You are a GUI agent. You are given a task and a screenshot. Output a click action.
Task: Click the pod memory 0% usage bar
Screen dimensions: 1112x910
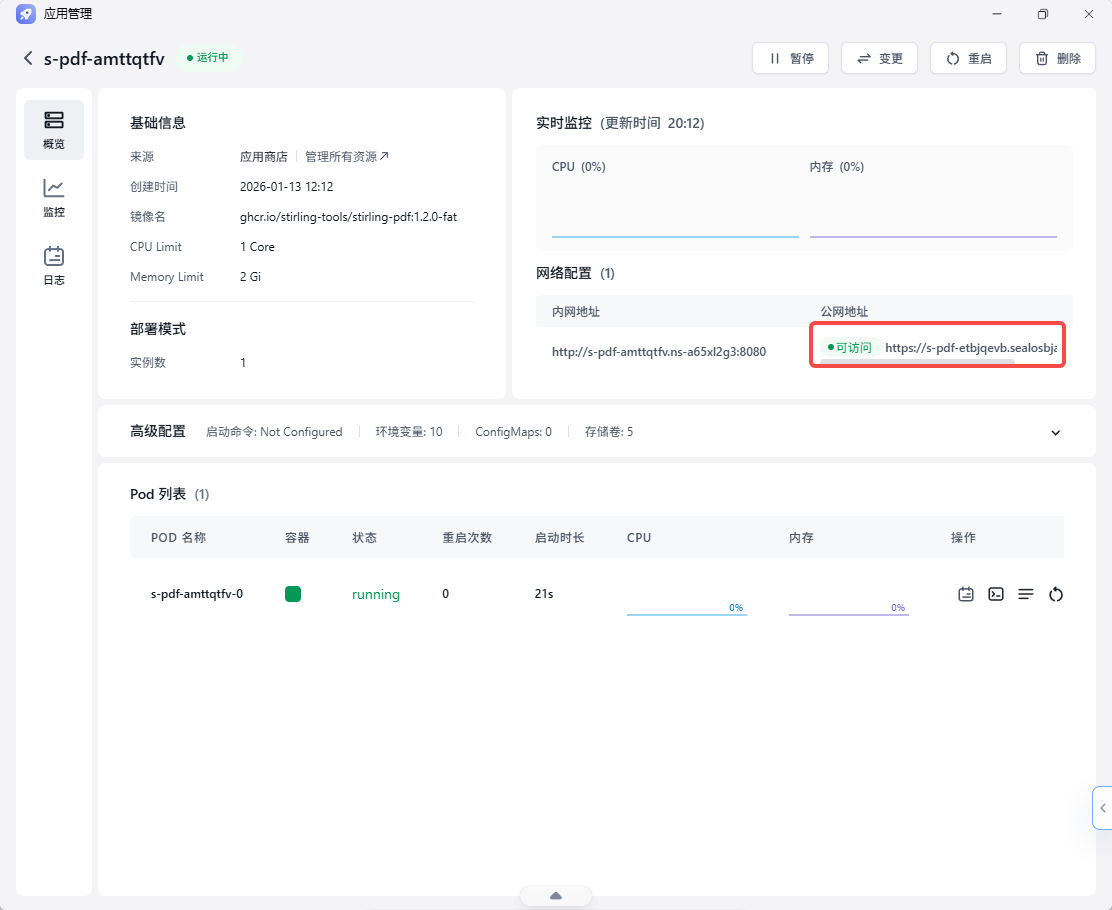(849, 609)
